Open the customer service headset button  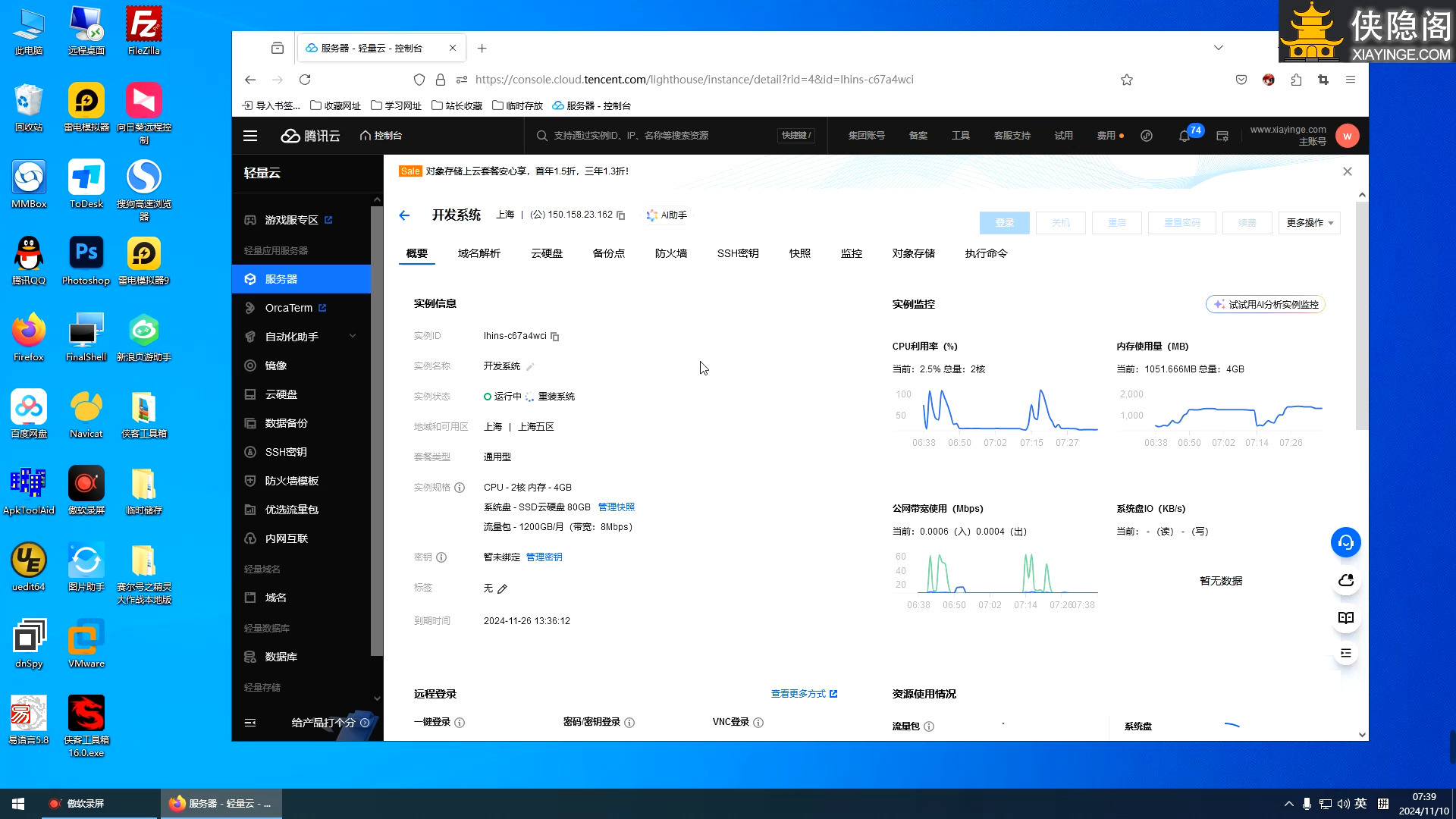tap(1345, 542)
